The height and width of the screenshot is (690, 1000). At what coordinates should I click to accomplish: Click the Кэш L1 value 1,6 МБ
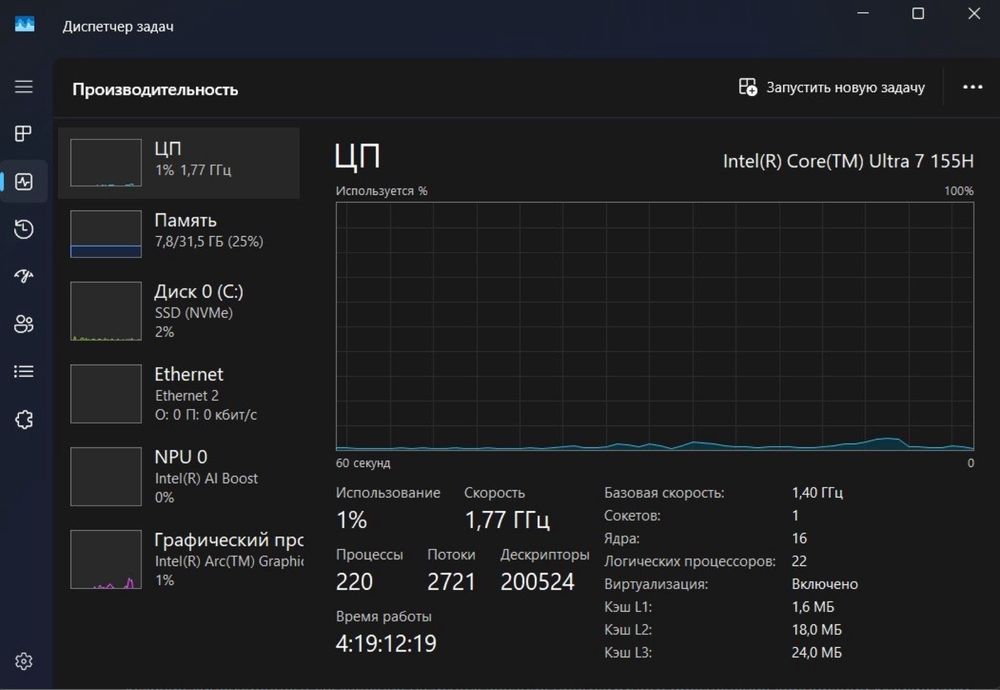(812, 606)
